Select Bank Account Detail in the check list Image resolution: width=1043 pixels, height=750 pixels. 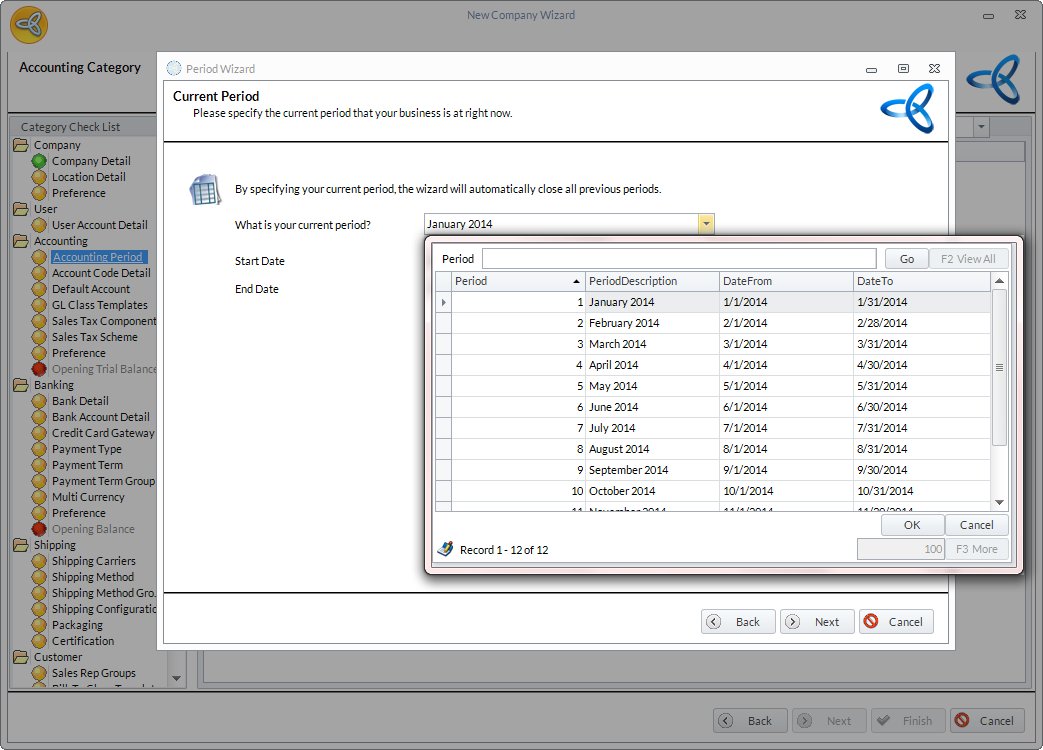pyautogui.click(x=100, y=417)
